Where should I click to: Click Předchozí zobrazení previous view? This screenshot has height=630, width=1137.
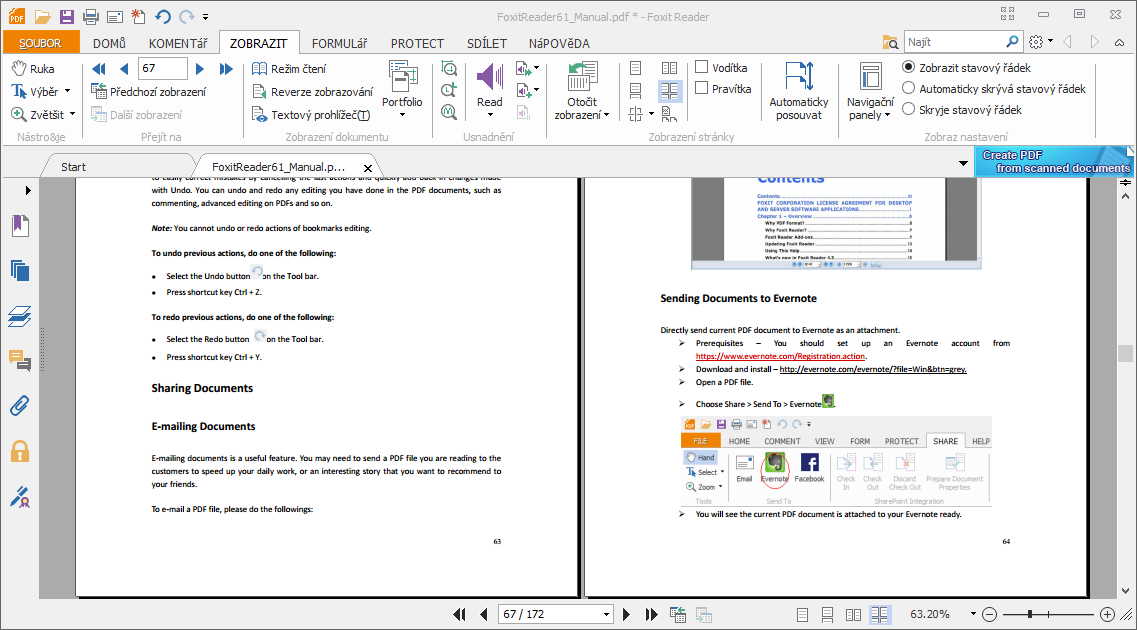point(149,92)
